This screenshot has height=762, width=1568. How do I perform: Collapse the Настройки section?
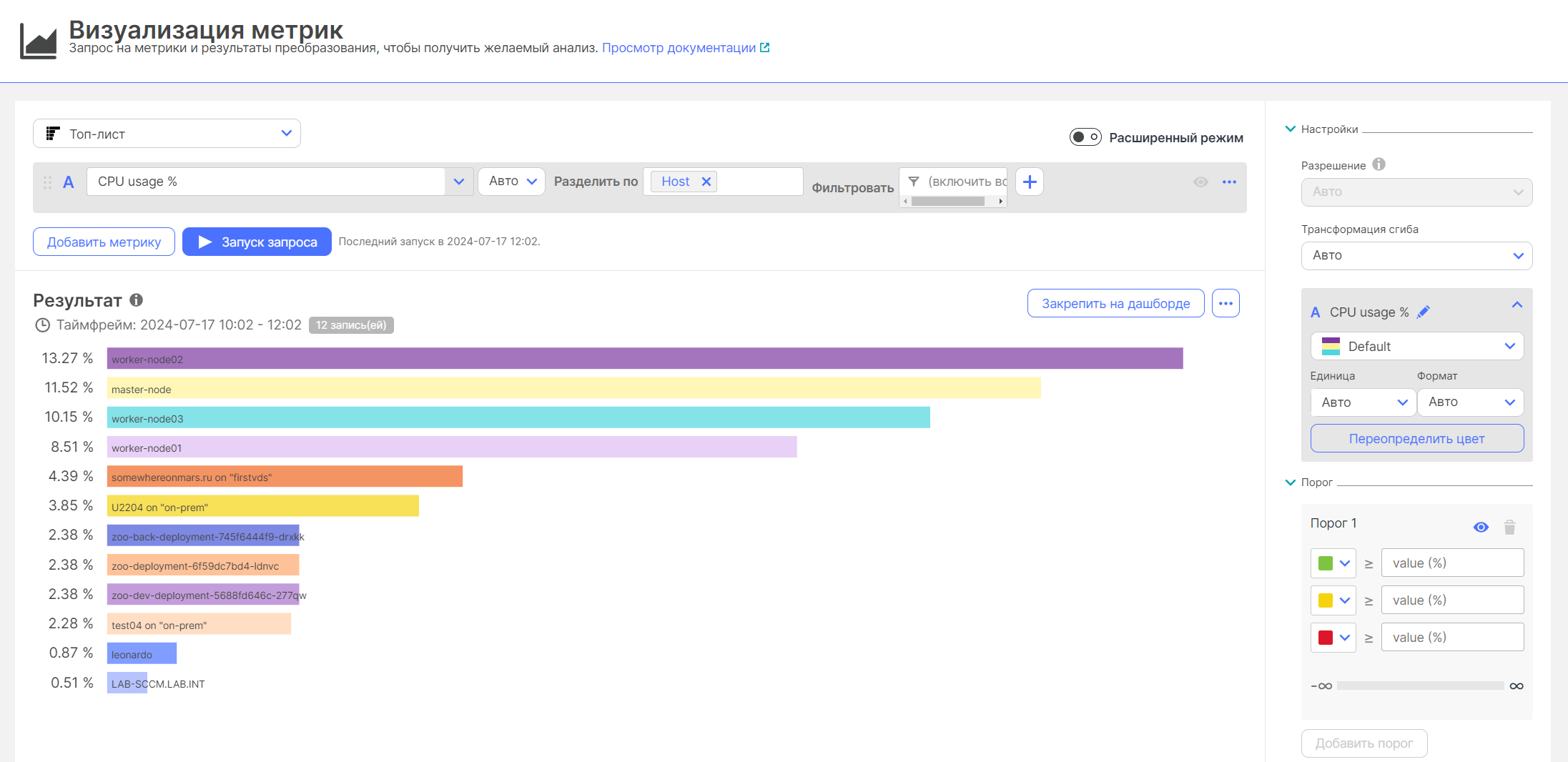click(x=1291, y=129)
